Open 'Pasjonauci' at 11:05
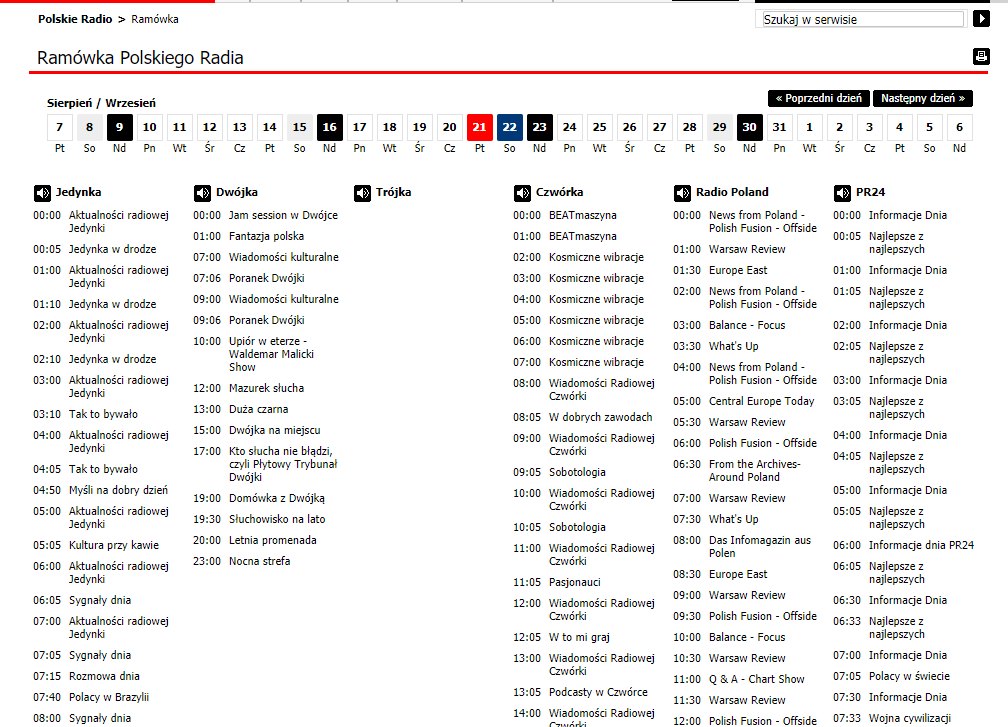This screenshot has width=1008, height=727. click(x=575, y=582)
